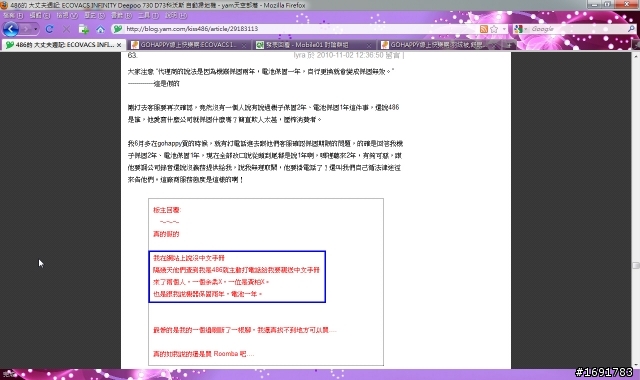The height and width of the screenshot is (380, 640).
Task: Switch to the fourth GOHAPPY tab
Action: click(x=438, y=45)
